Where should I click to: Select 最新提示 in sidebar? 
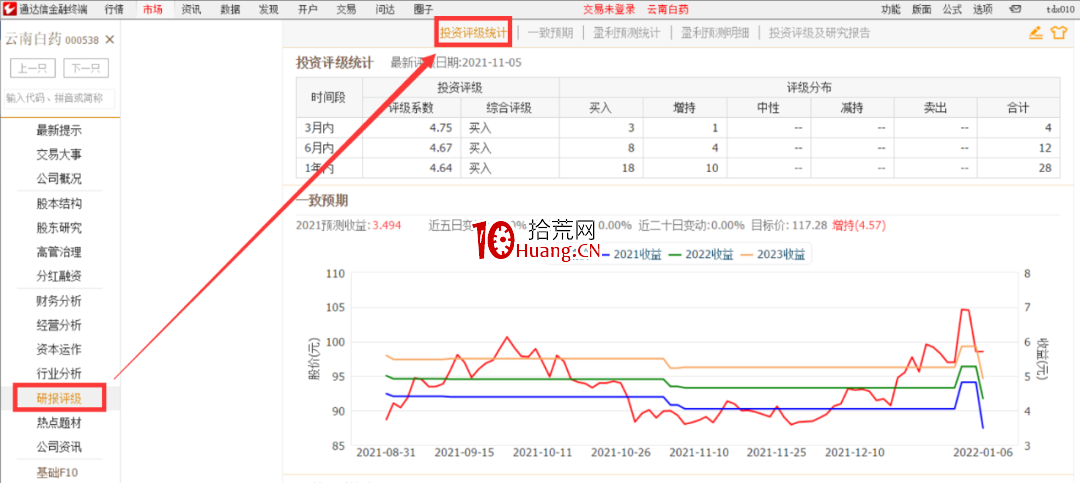point(59,130)
